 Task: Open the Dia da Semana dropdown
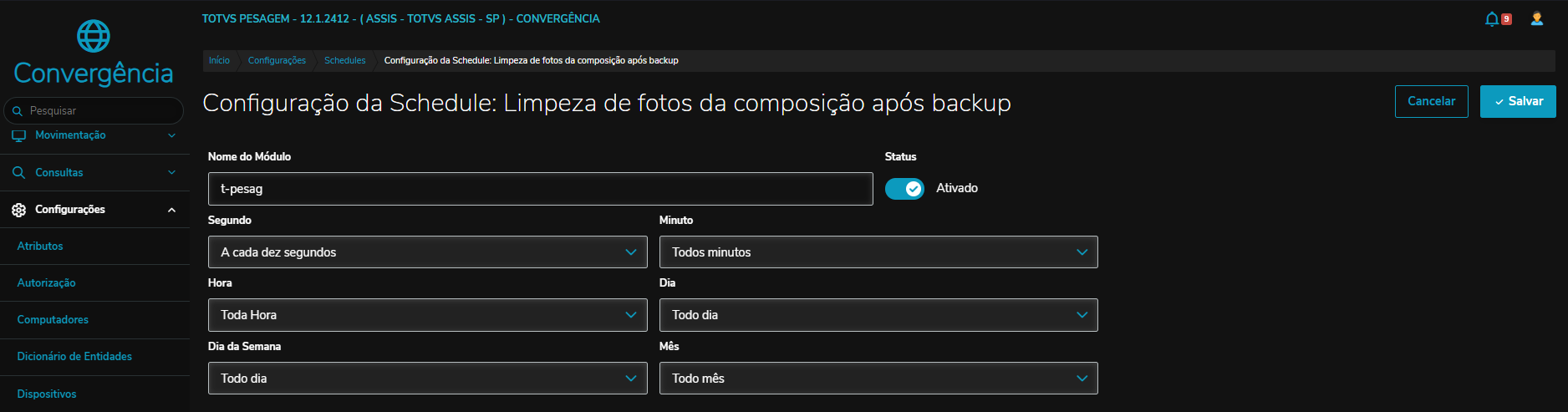pyautogui.click(x=427, y=379)
